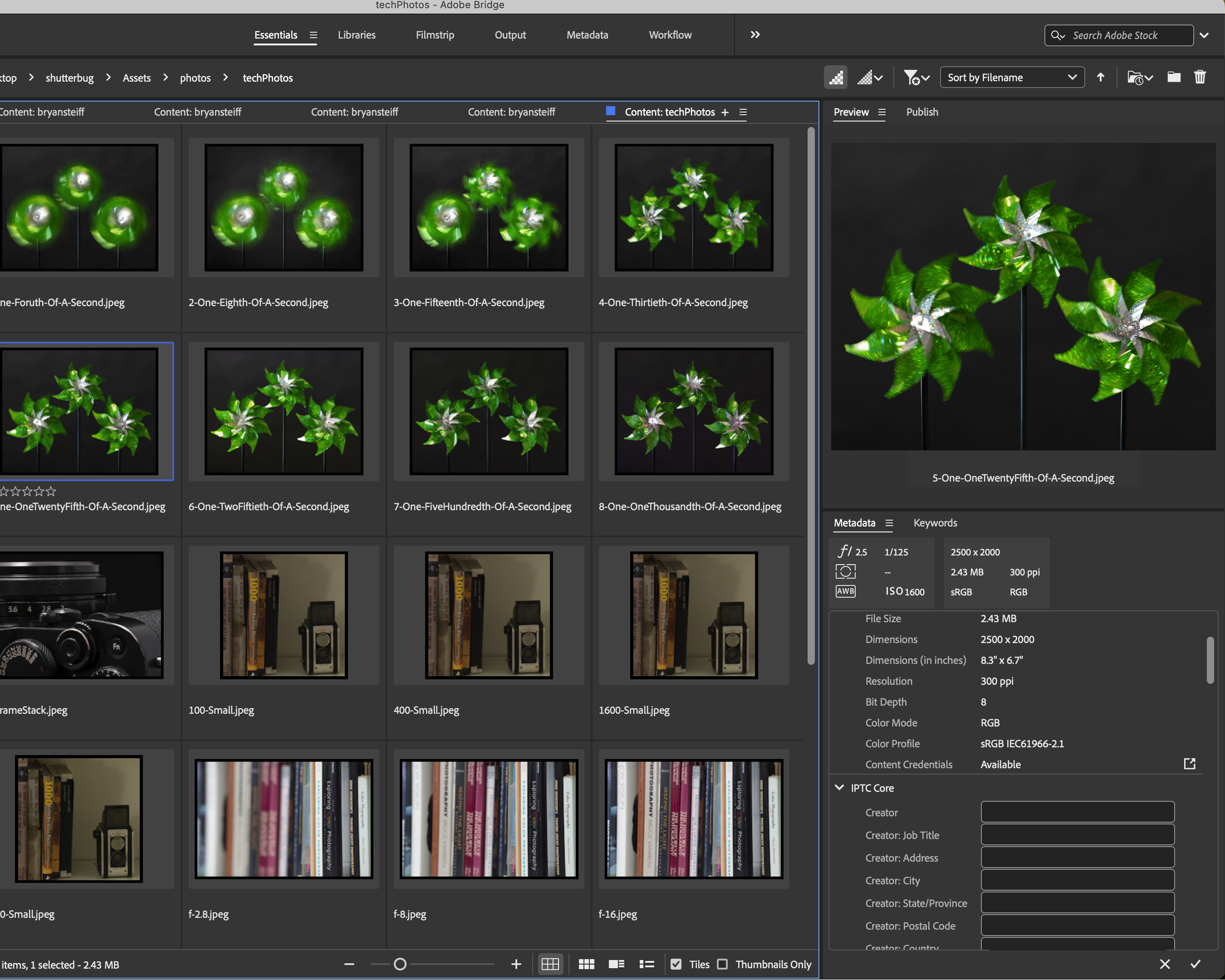This screenshot has height=980, width=1225.
Task: Open Content Credentials external link icon
Action: tap(1189, 764)
